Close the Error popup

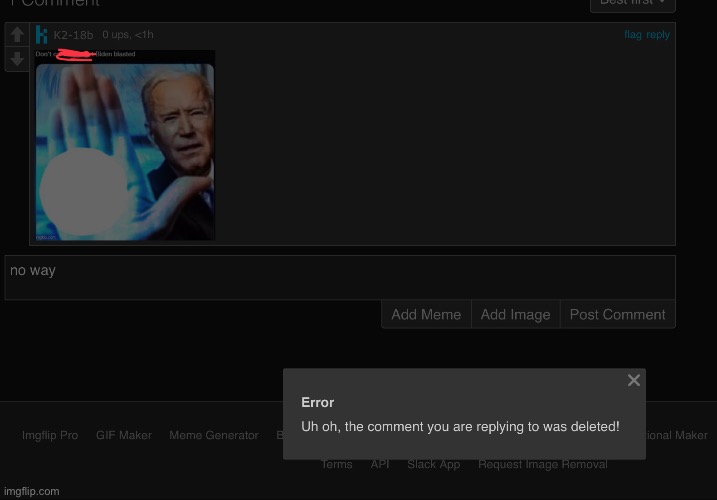[633, 380]
